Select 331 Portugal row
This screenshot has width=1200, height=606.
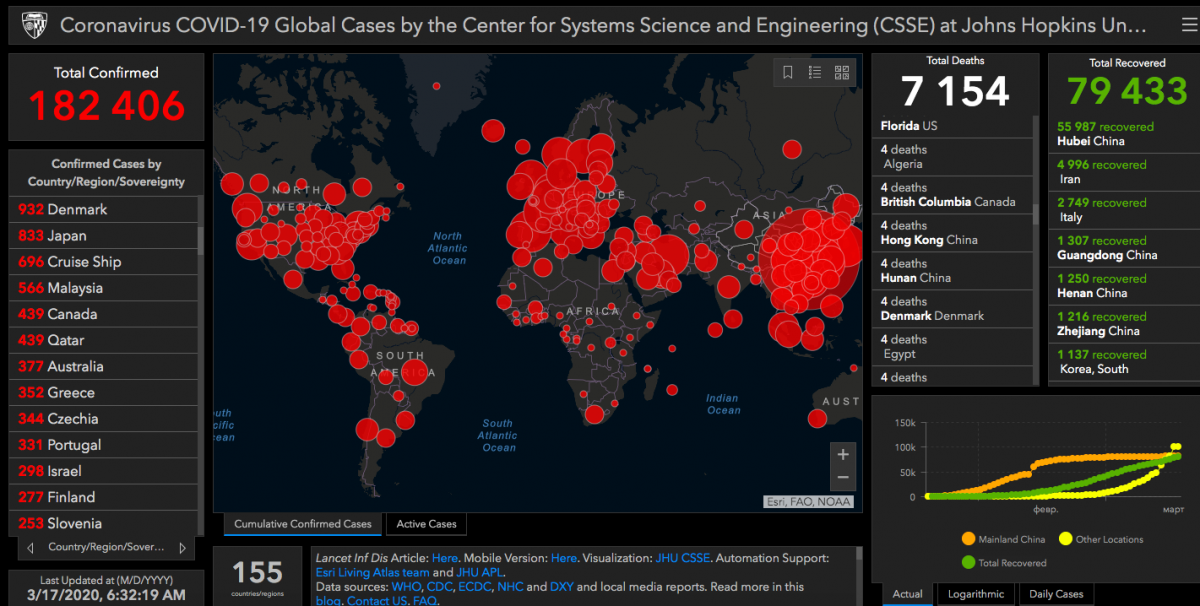(105, 444)
